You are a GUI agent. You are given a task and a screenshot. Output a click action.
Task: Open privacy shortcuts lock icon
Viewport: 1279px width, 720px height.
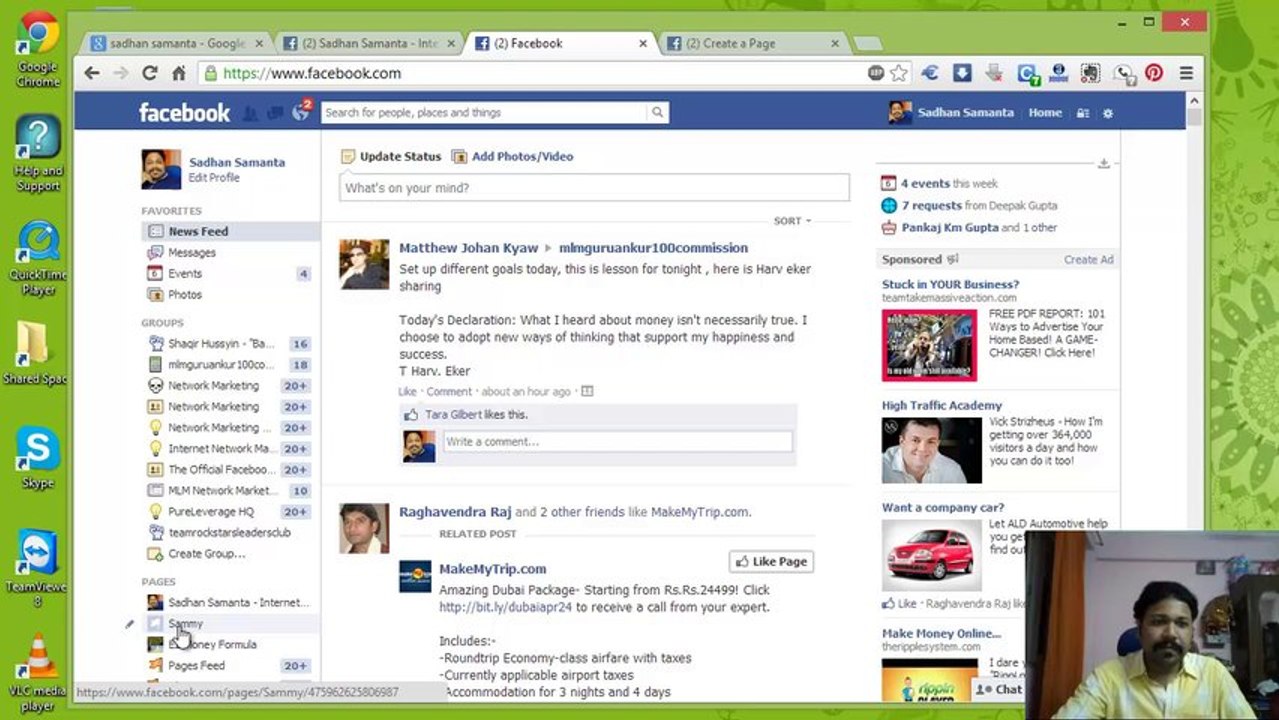click(1082, 113)
